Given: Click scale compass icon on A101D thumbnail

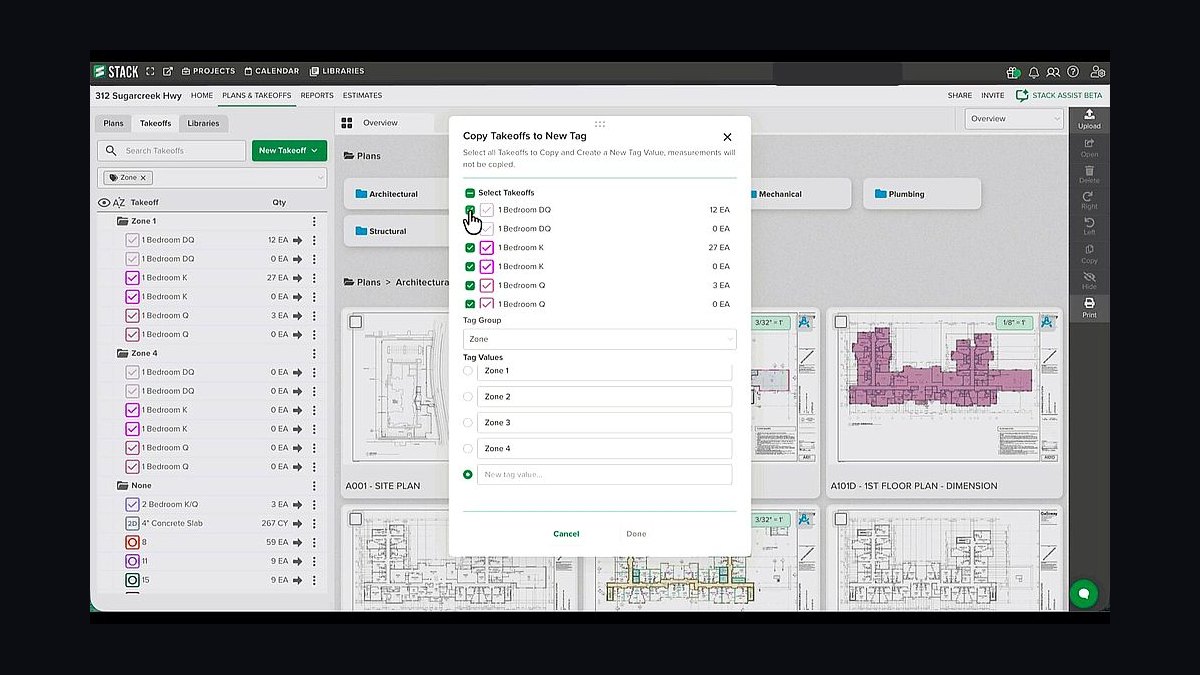Looking at the screenshot, I should [x=1047, y=323].
